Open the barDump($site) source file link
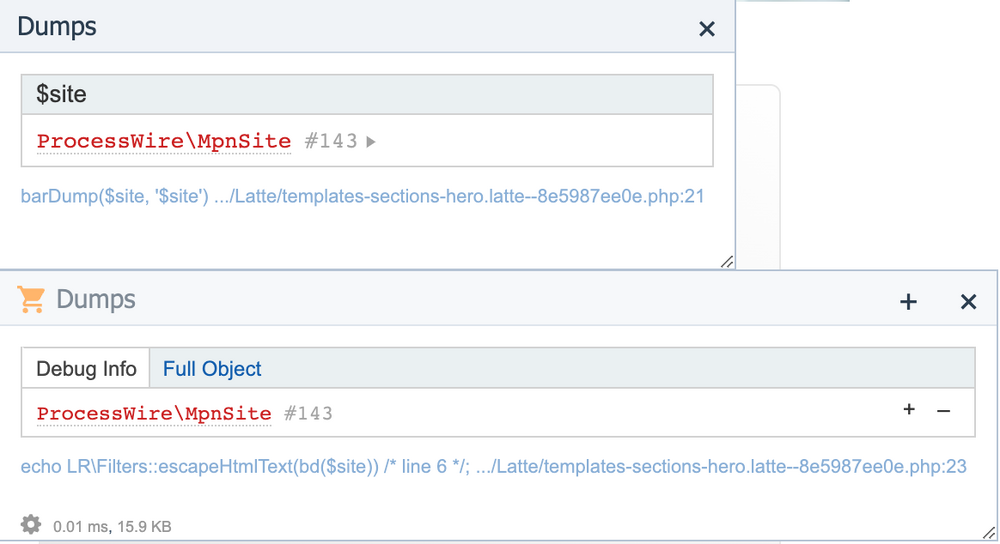 click(x=362, y=196)
